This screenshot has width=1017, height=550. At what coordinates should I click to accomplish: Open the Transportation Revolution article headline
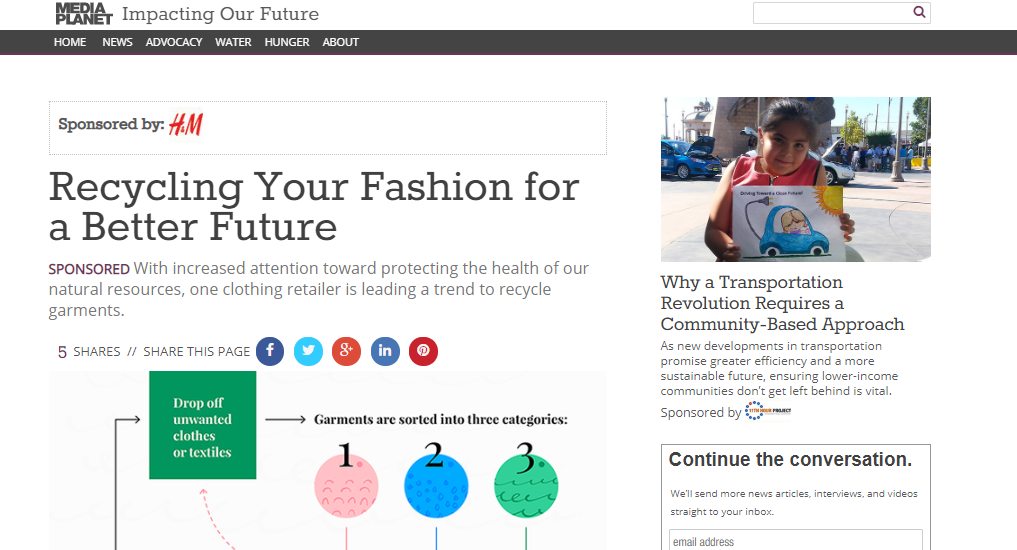click(782, 303)
